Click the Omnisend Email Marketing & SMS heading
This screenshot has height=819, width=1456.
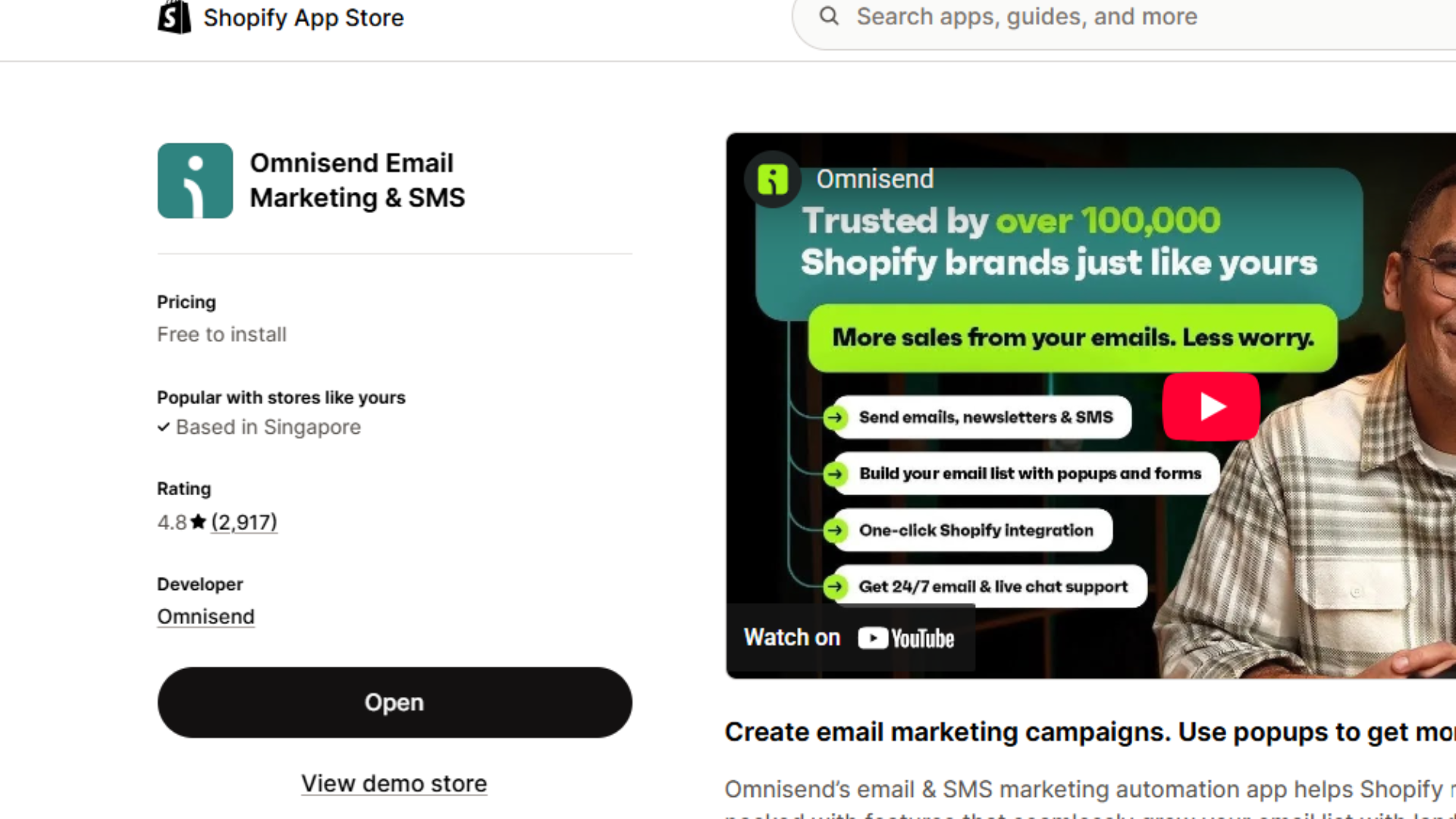click(x=357, y=180)
